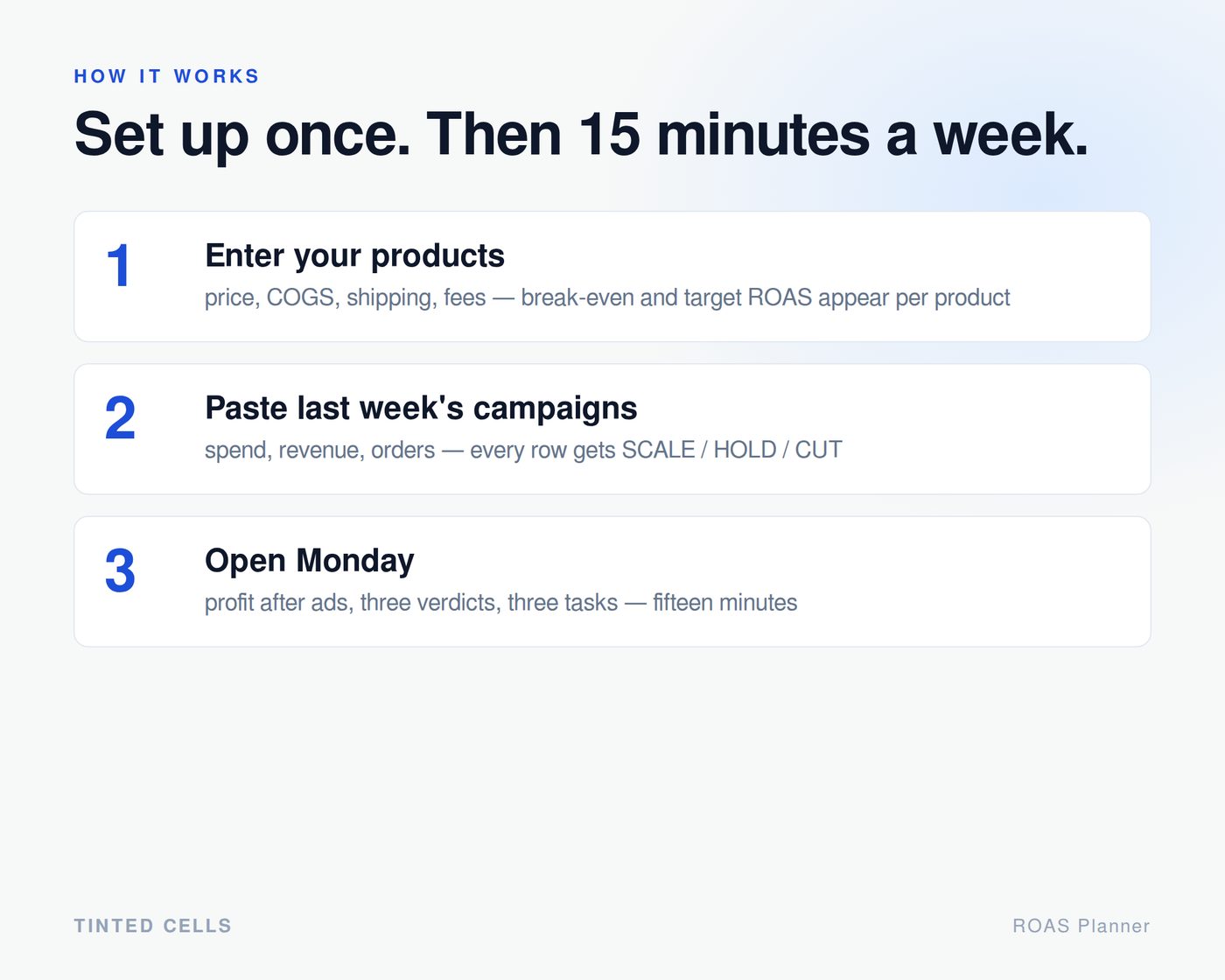Click the 'profit after ads' description line
Image resolution: width=1225 pixels, height=980 pixels.
click(500, 602)
